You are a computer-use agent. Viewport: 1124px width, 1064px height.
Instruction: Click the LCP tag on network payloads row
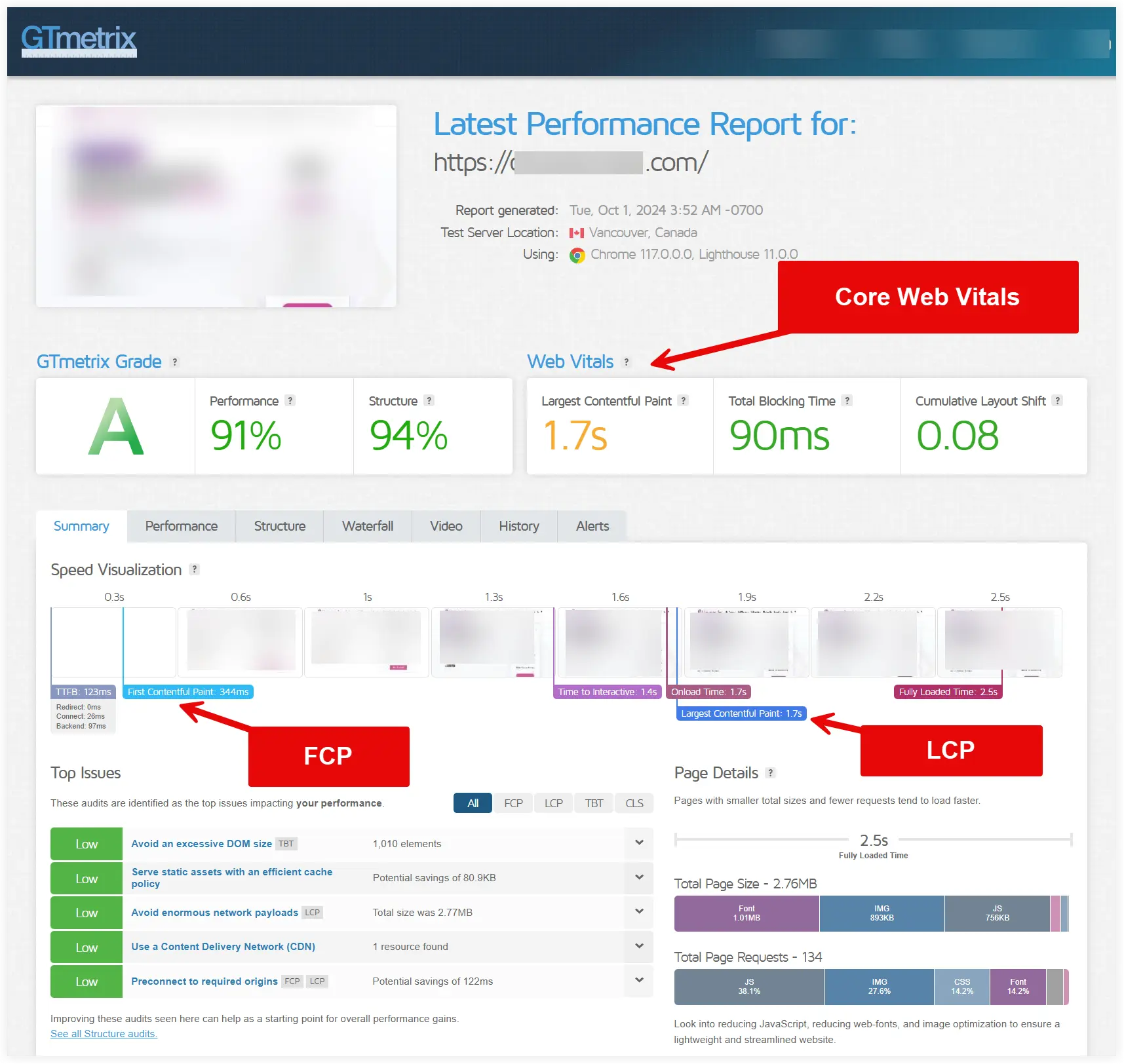tap(312, 913)
